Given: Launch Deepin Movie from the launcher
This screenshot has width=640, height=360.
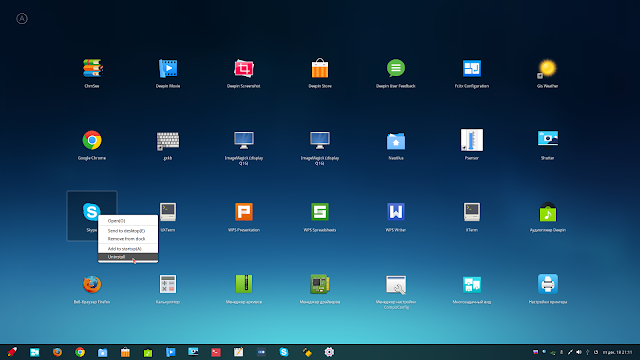Looking at the screenshot, I should pyautogui.click(x=168, y=68).
